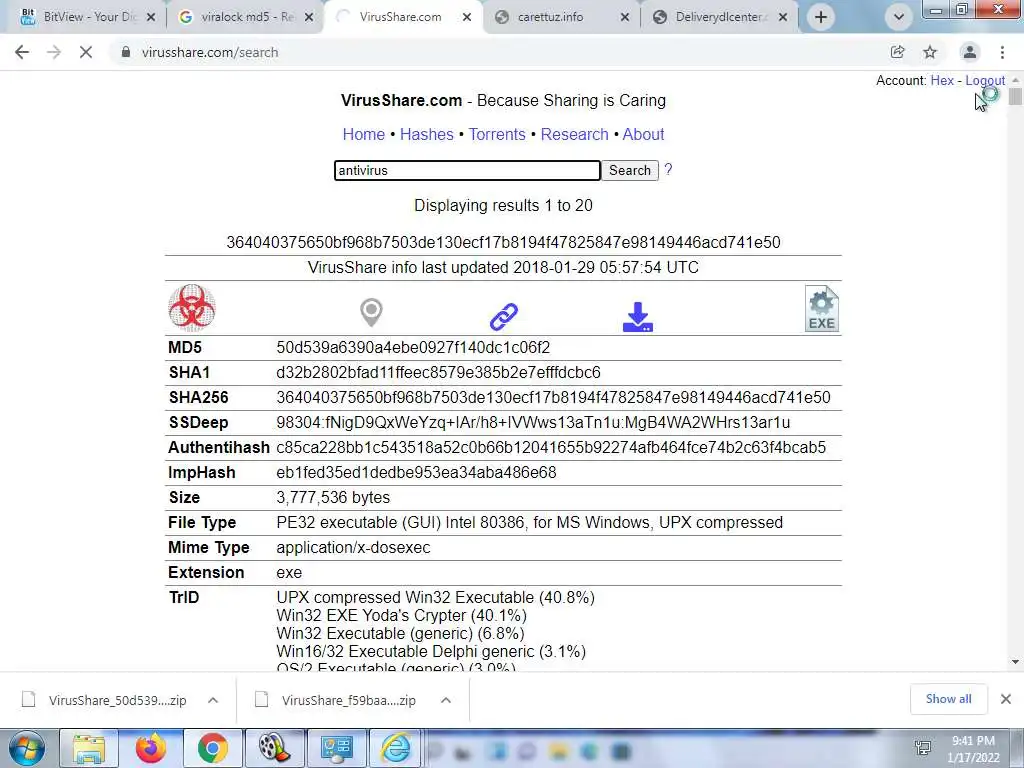The image size is (1024, 768).
Task: Open Internet Explorer from the taskbar
Action: click(396, 748)
